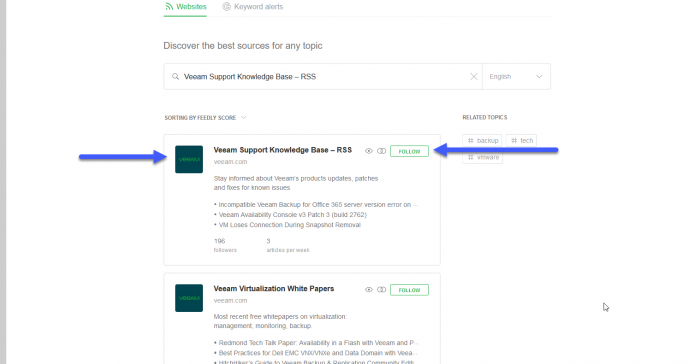Click similar-feeds icon beside White Papers Follow

pos(382,290)
